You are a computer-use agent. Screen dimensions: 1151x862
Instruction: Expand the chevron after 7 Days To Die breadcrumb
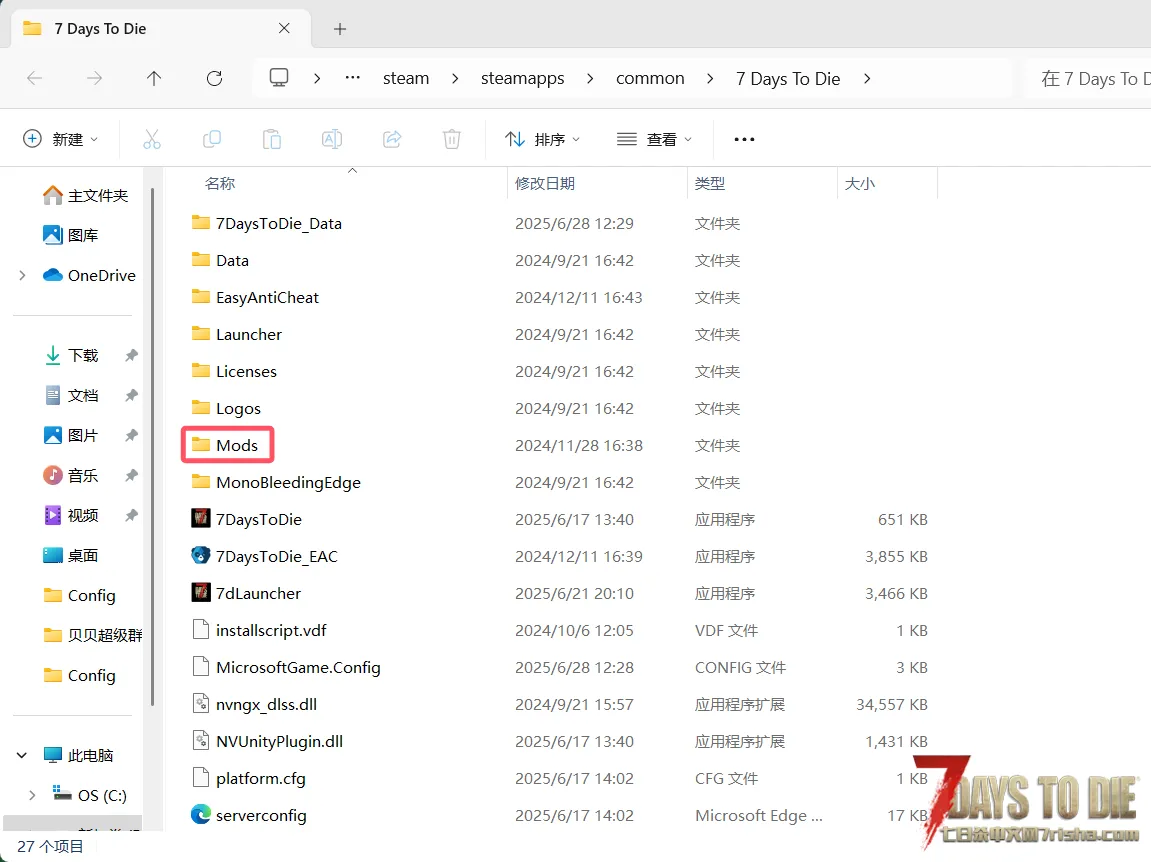click(x=867, y=78)
